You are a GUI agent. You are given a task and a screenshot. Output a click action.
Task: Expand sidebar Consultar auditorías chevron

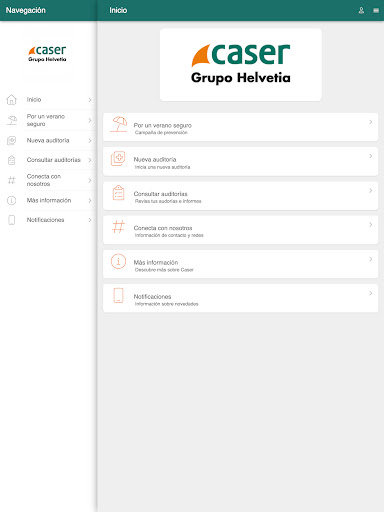tap(90, 160)
